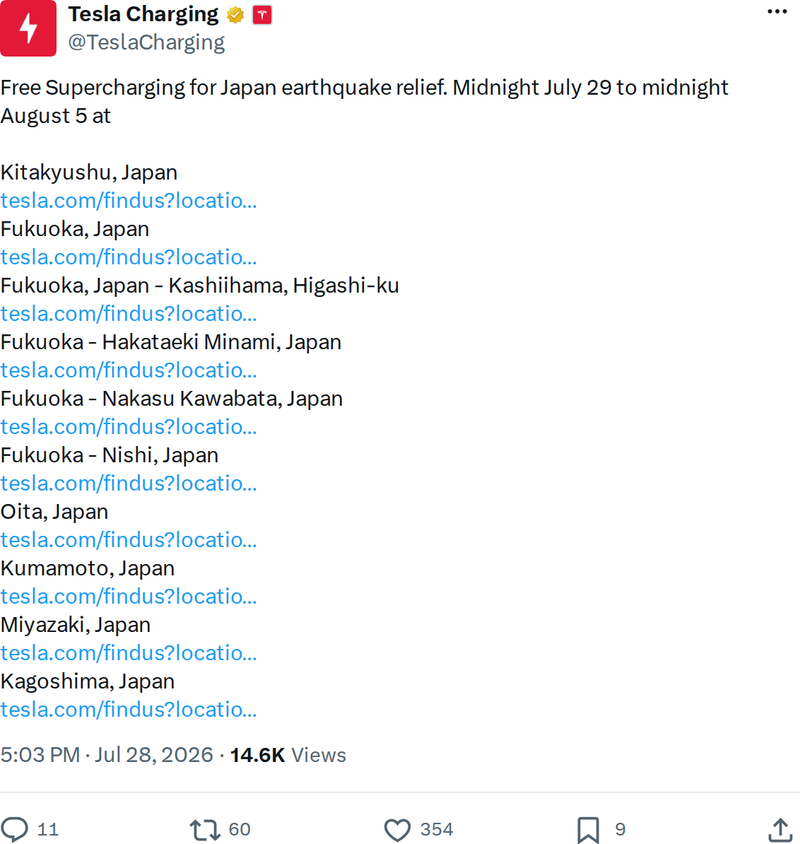Open the Kumamoto, Japan Tesla link
Viewport: 800px width, 844px height.
[x=129, y=596]
